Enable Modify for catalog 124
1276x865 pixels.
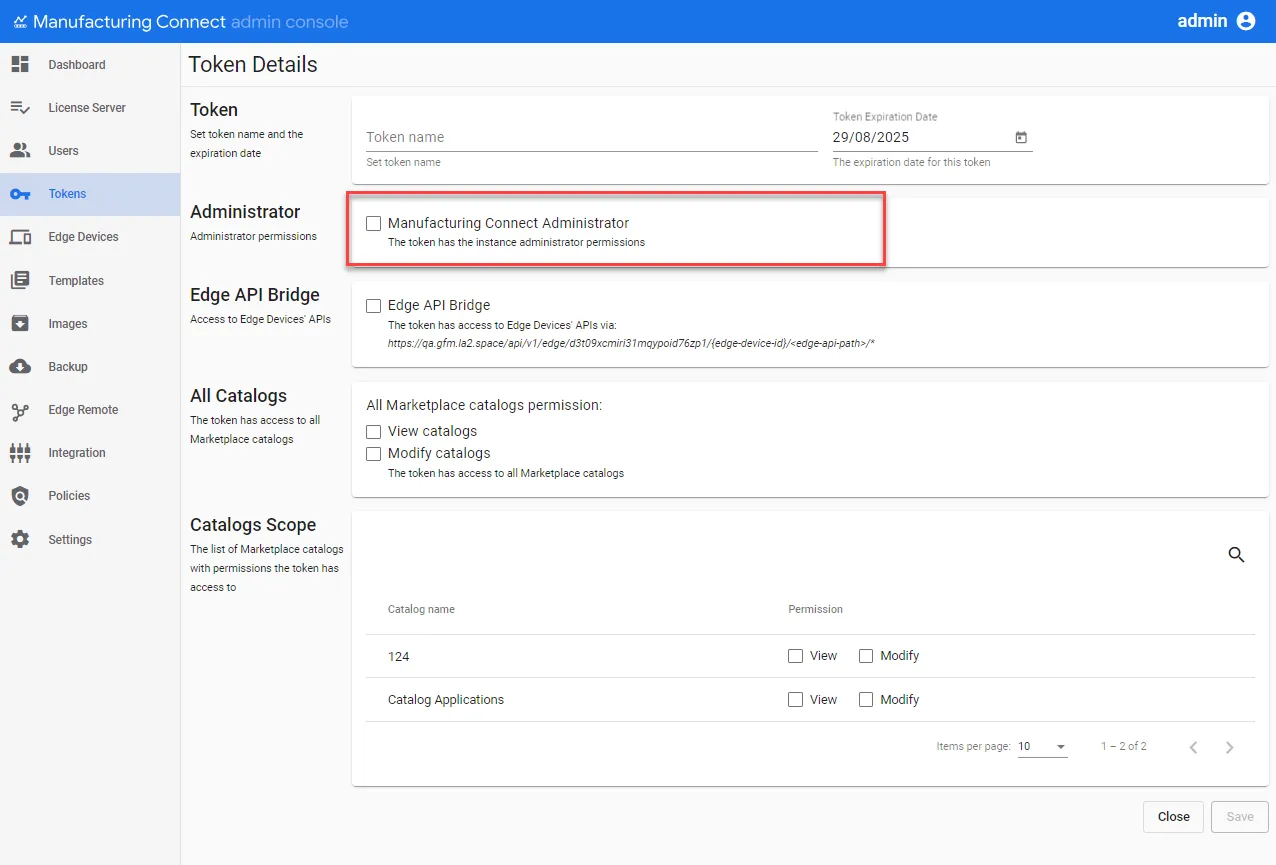tap(866, 656)
